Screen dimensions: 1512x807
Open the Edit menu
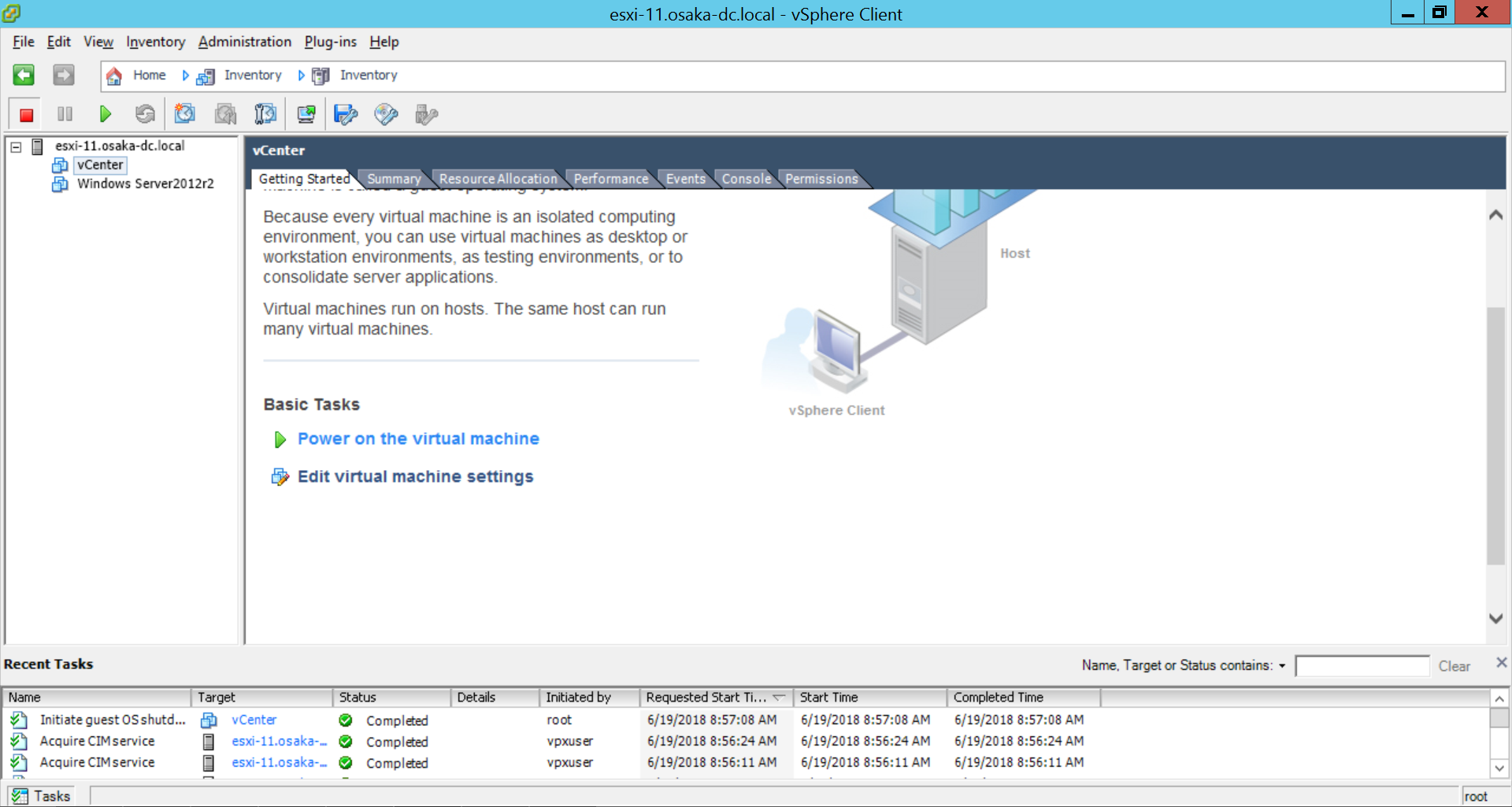pyautogui.click(x=59, y=42)
